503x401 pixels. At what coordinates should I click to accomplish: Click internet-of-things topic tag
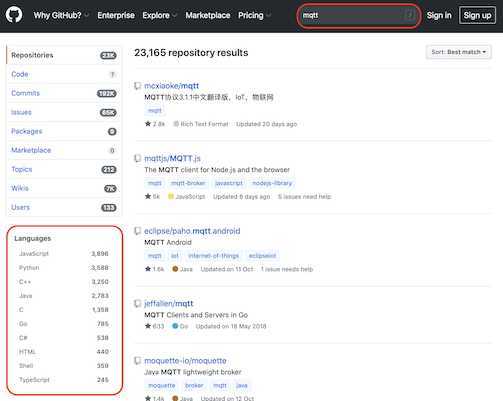[x=213, y=256]
